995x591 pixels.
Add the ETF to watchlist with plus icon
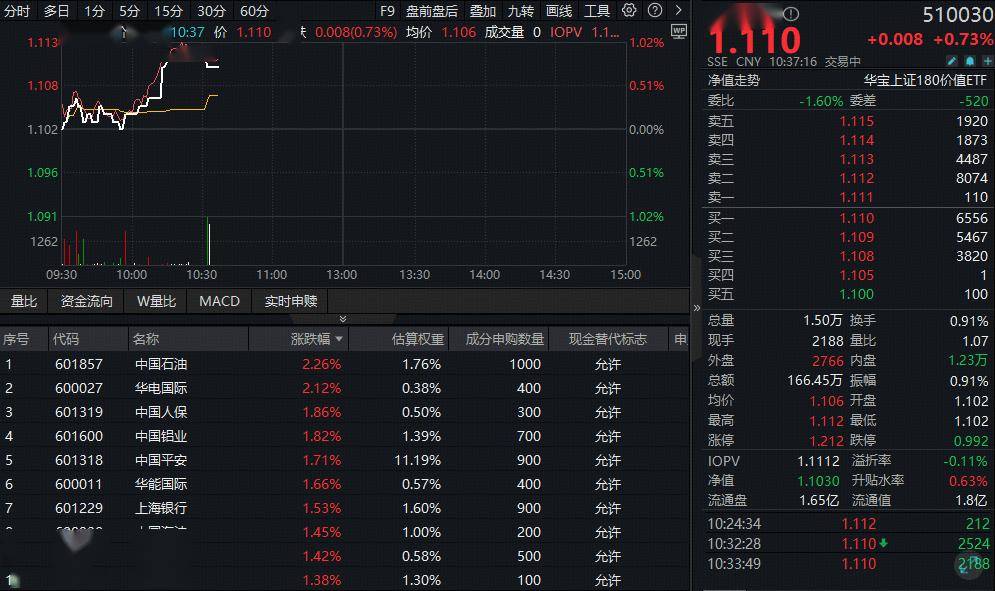pyautogui.click(x=985, y=62)
